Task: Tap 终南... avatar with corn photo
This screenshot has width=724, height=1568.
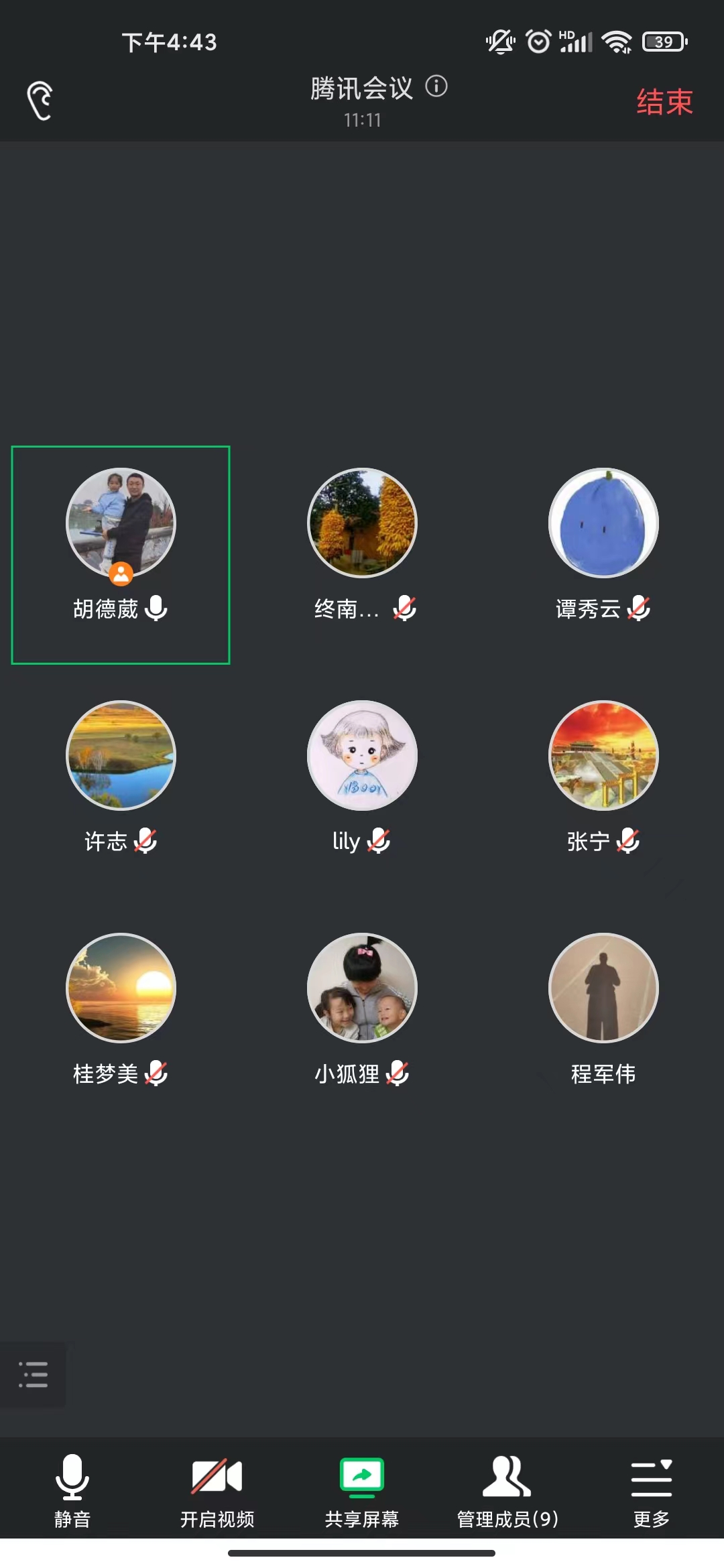Action: pyautogui.click(x=362, y=523)
